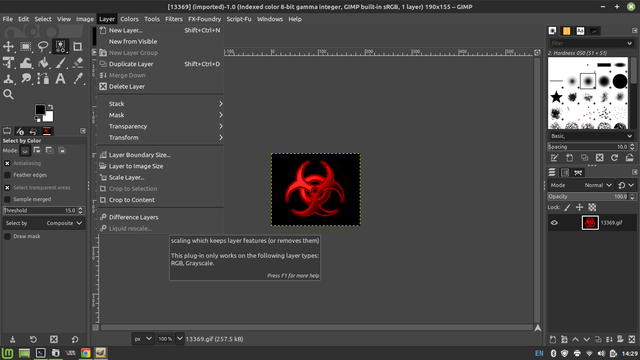Open the Basic brush tag dropdown
Viewport: 640px width, 360px height.
591,136
